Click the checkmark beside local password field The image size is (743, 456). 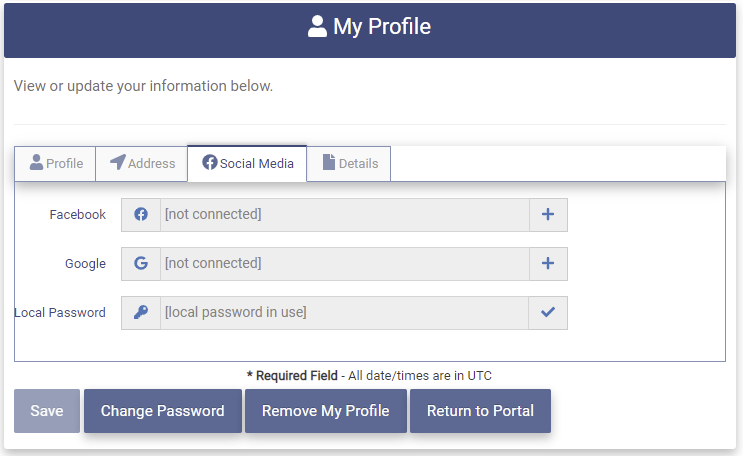coord(547,312)
